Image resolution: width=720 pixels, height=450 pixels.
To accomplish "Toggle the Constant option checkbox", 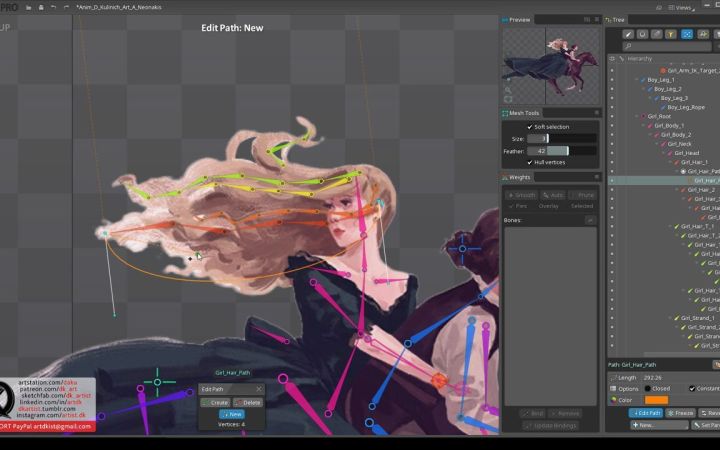I will (x=692, y=388).
